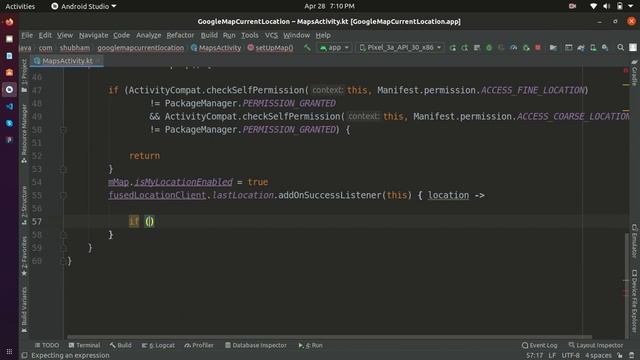Open the Build menu
Screen dimensions: 640x360
click(x=209, y=35)
